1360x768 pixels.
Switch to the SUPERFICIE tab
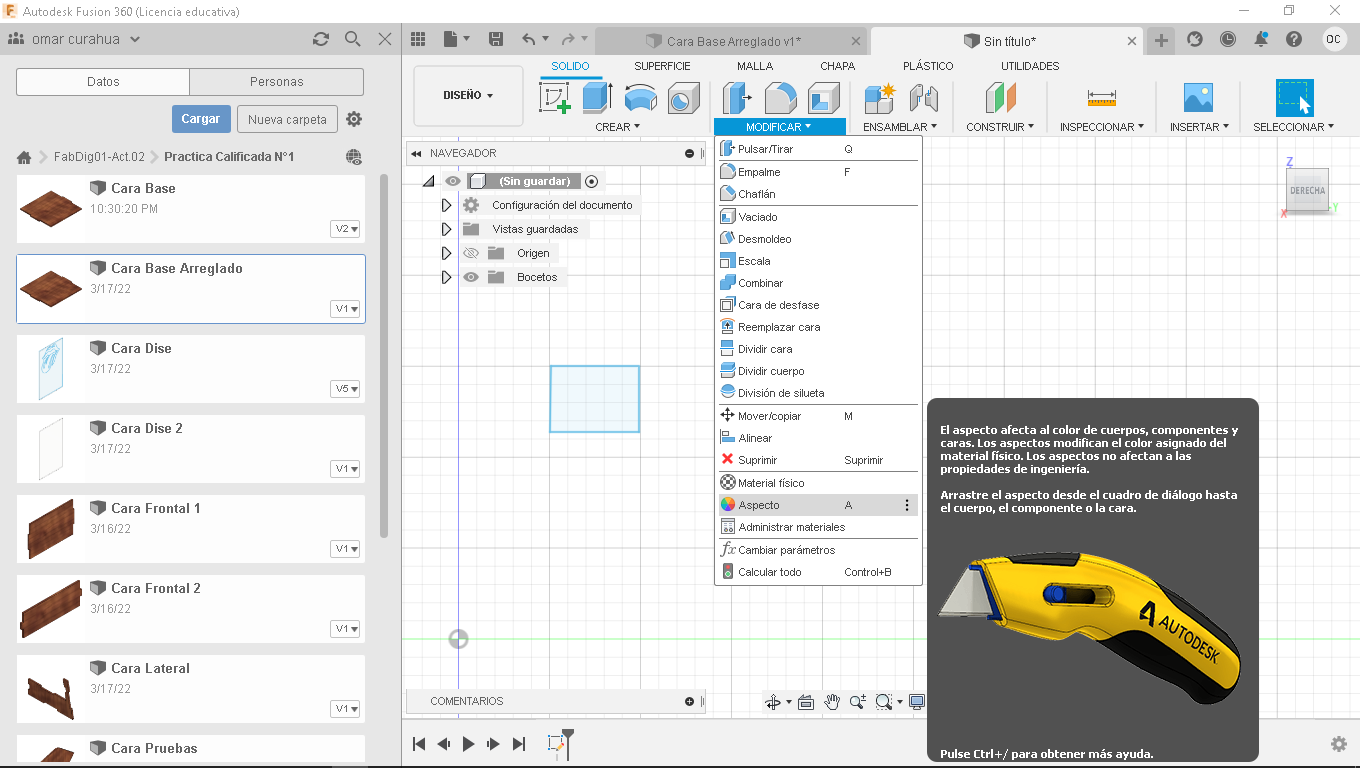coord(662,66)
